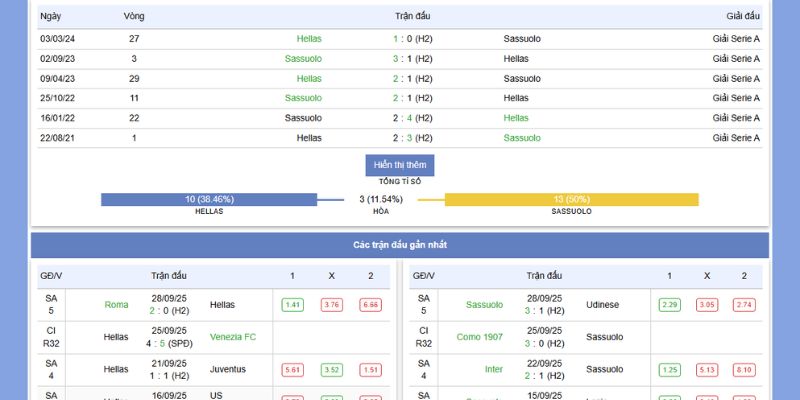
Task: Open Hellas team link in 03/03/24 match
Action: tap(309, 39)
